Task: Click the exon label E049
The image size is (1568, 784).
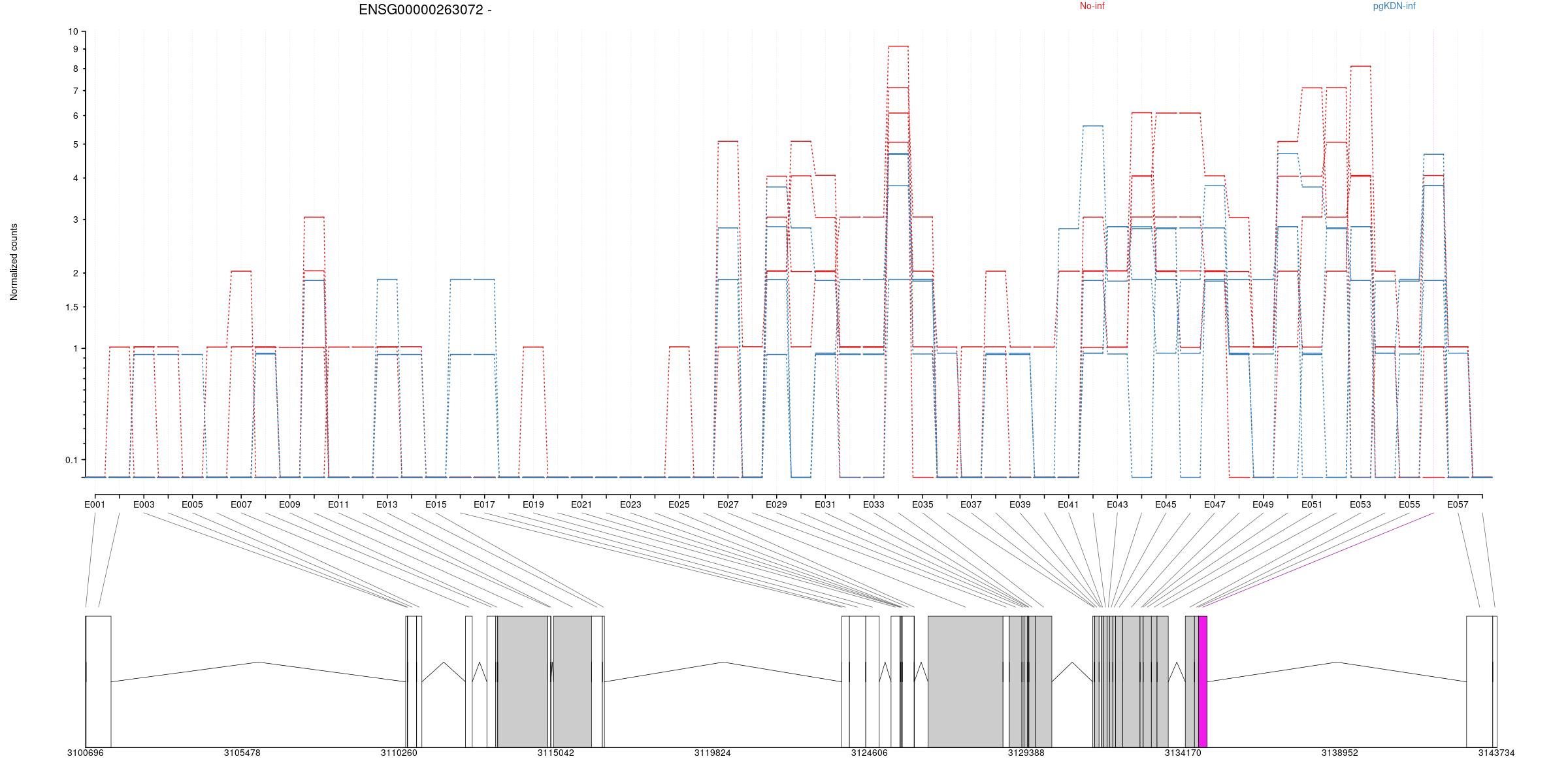Action: pos(1263,504)
